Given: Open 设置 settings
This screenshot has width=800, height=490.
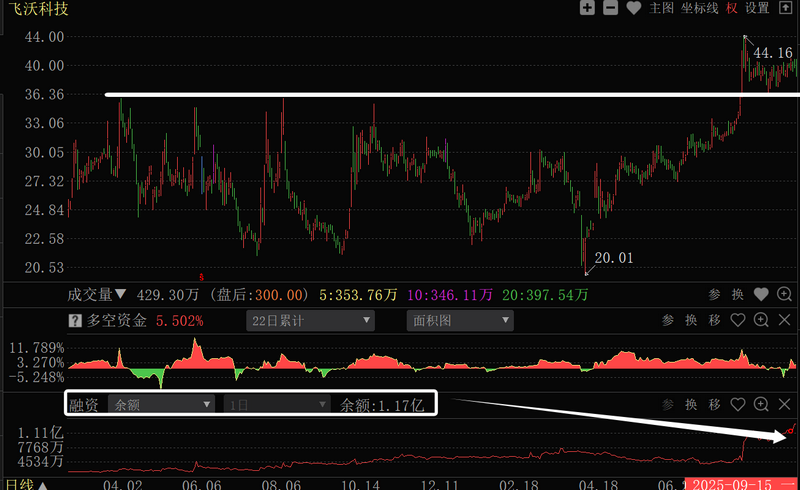Looking at the screenshot, I should pos(757,8).
